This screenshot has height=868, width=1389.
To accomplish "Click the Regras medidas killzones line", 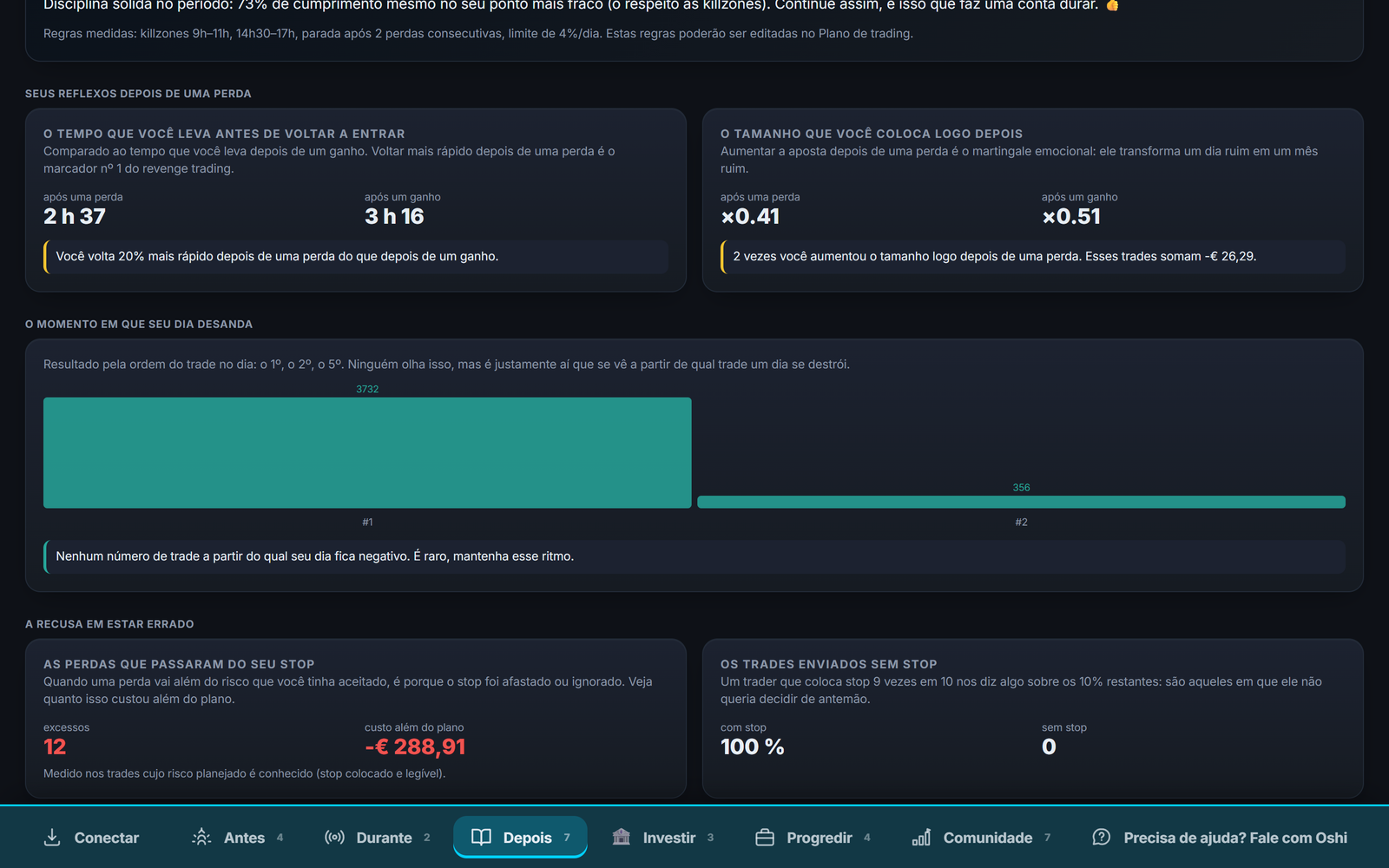I will coord(478,34).
